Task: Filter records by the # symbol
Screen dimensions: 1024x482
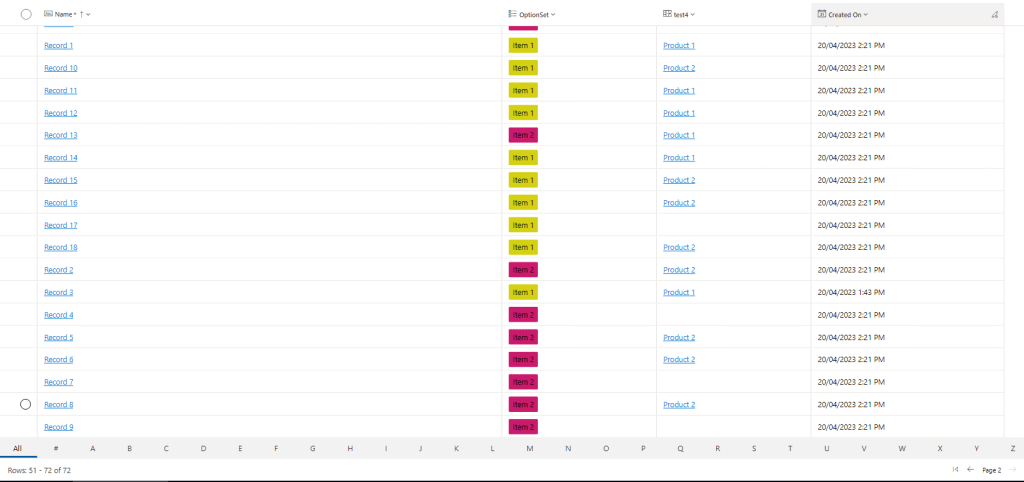Action: click(55, 448)
